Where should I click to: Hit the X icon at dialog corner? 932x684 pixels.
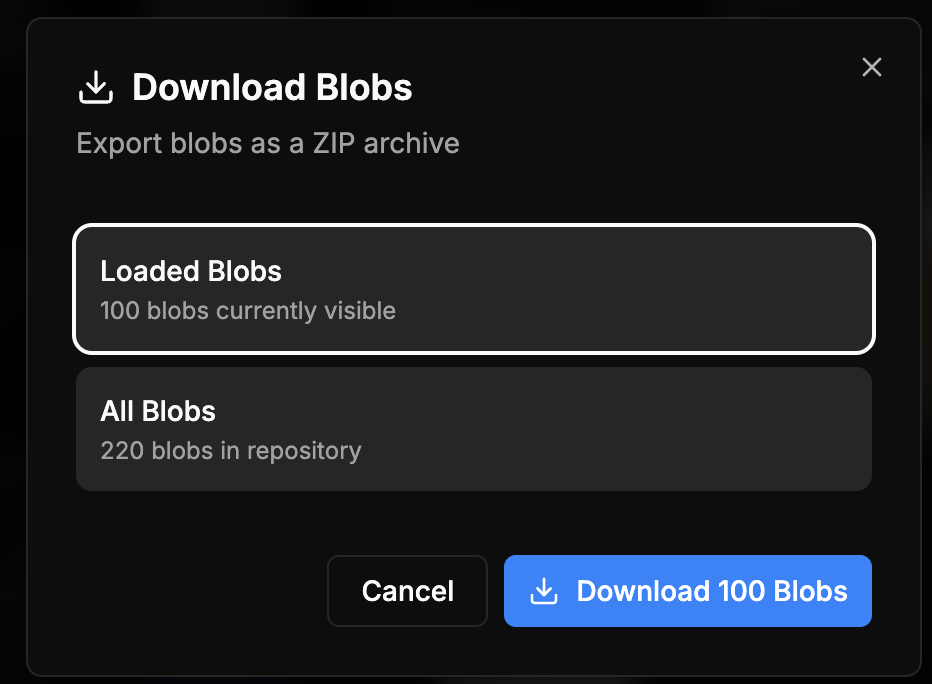coord(872,67)
